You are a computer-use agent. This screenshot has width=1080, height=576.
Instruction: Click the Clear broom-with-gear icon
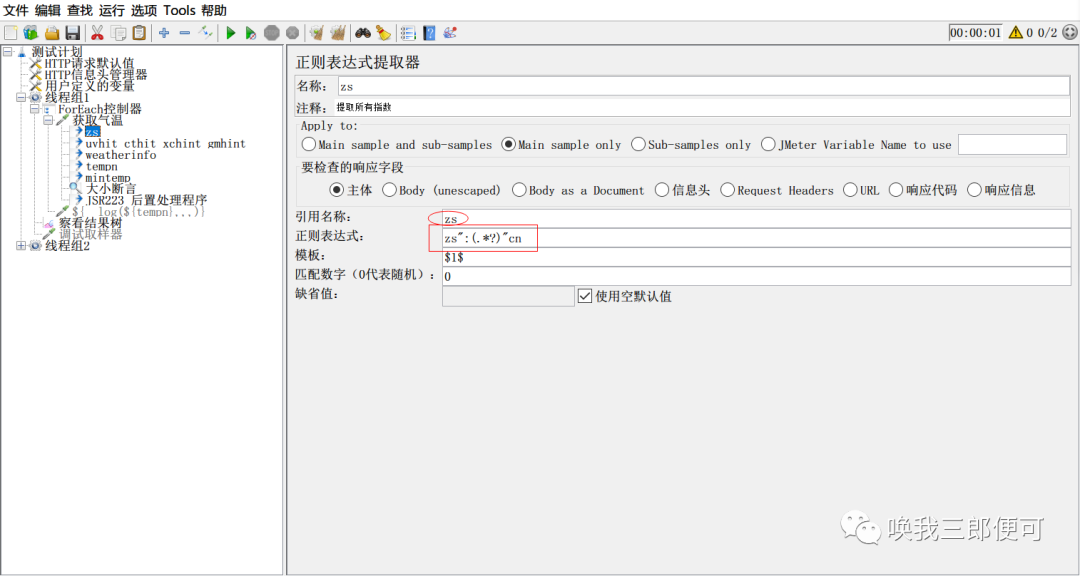point(317,32)
